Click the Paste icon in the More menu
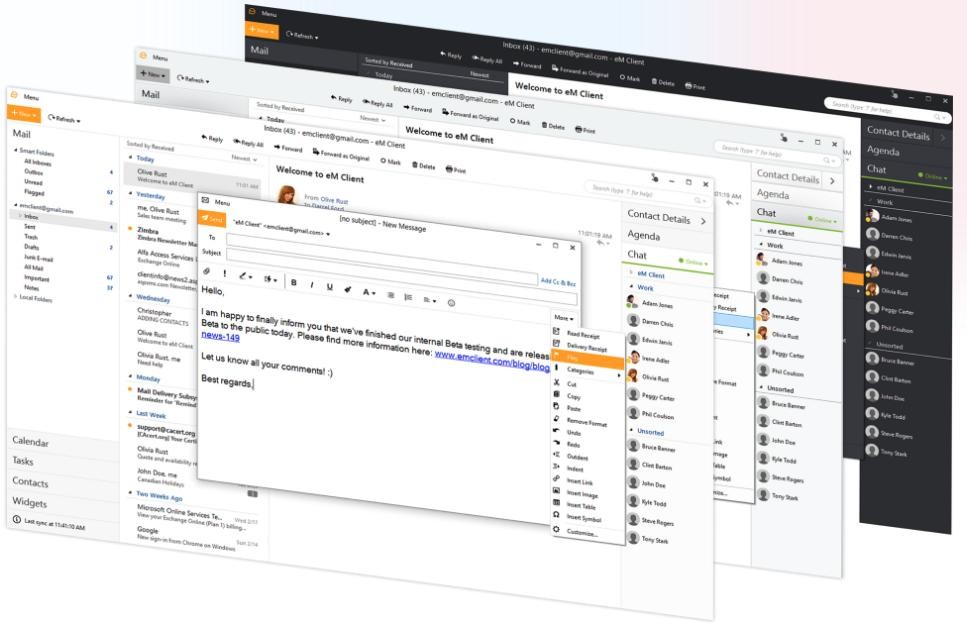This screenshot has width=967, height=629. pyautogui.click(x=556, y=406)
